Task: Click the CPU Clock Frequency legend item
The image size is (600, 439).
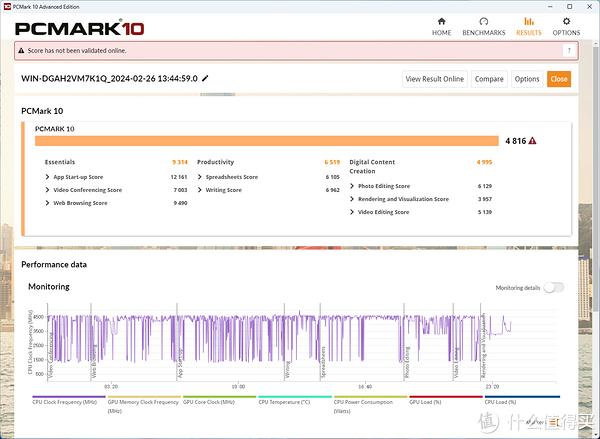Action: point(64,402)
